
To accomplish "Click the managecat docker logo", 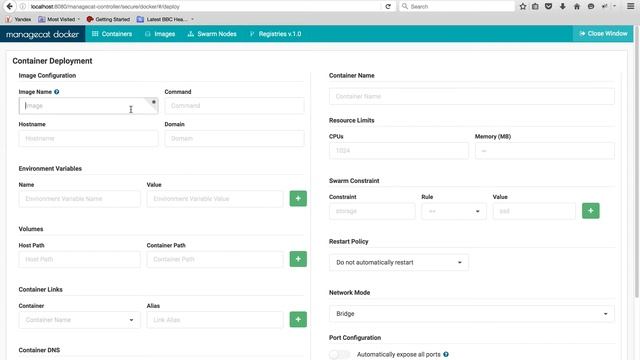I will pyautogui.click(x=42, y=34).
